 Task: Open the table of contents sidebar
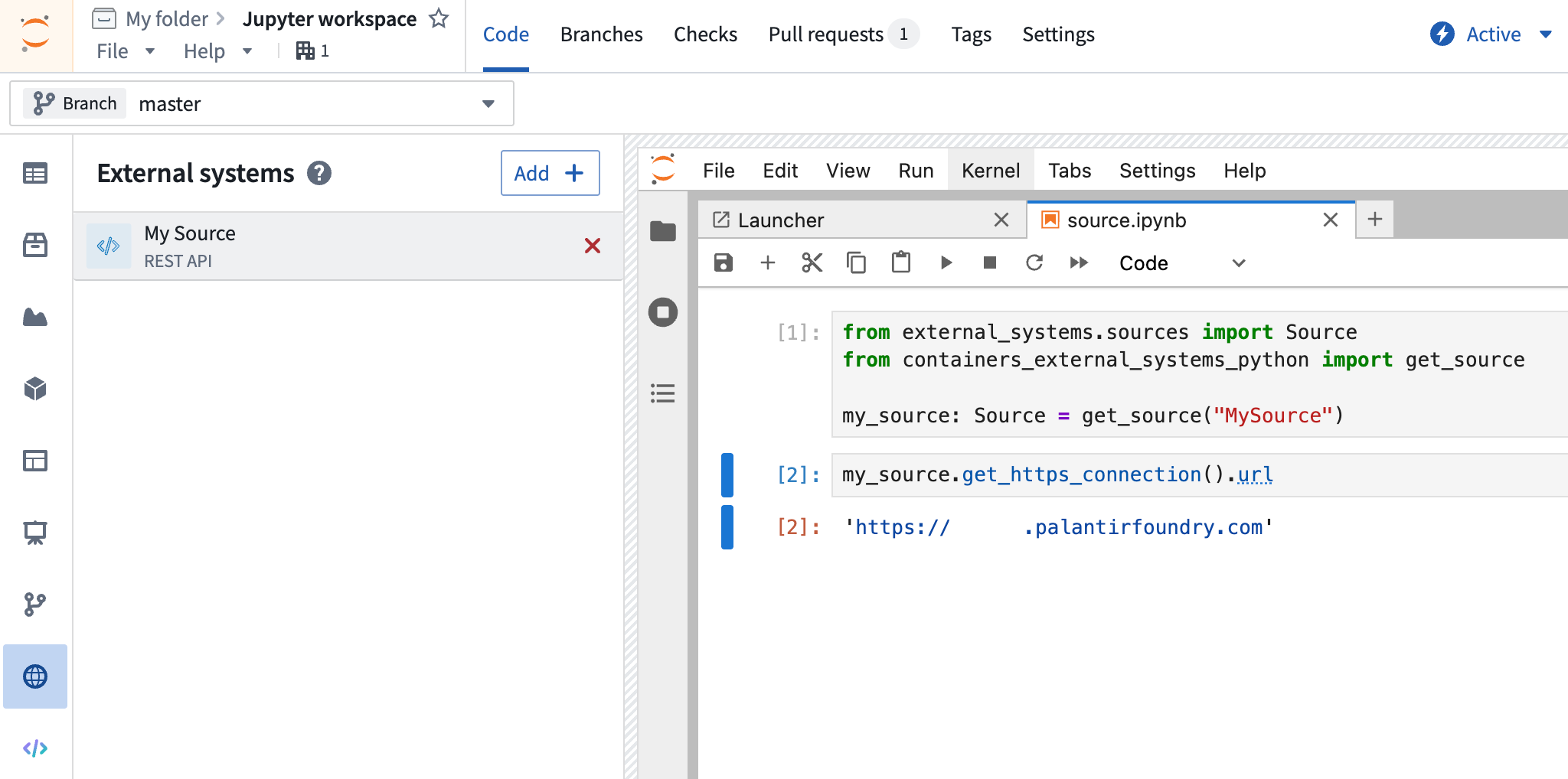661,393
